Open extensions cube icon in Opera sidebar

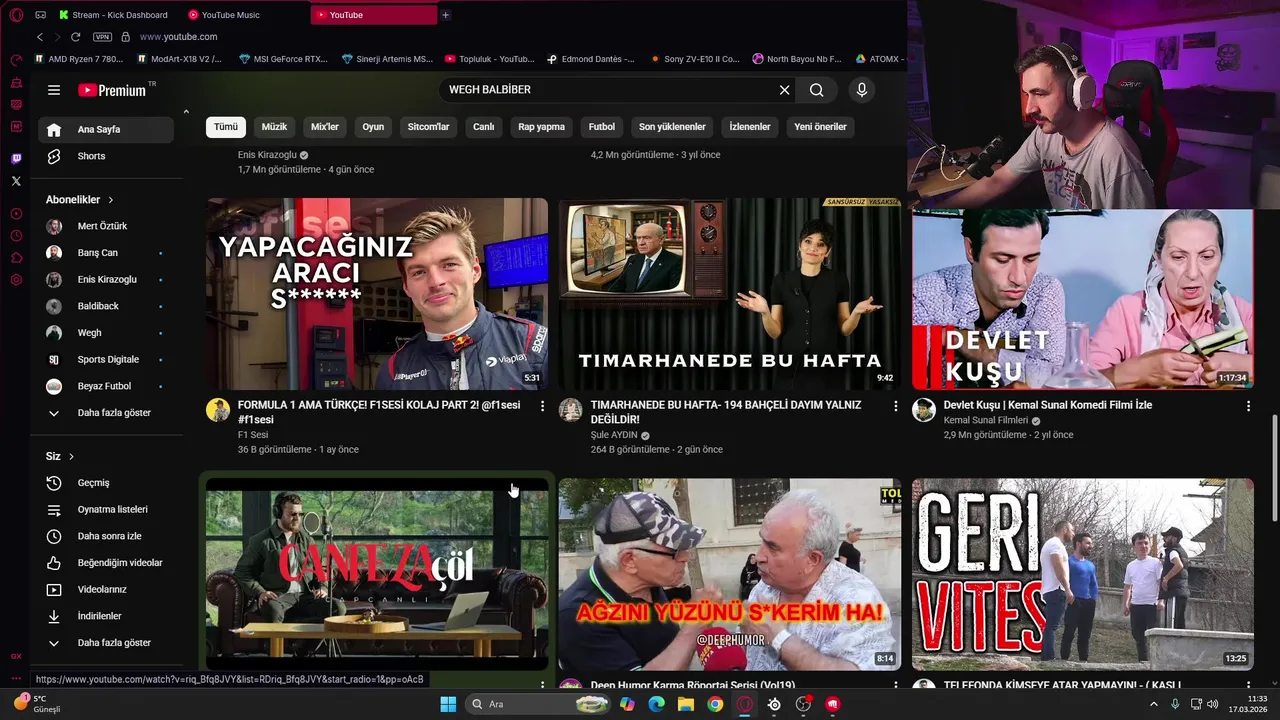[x=16, y=258]
